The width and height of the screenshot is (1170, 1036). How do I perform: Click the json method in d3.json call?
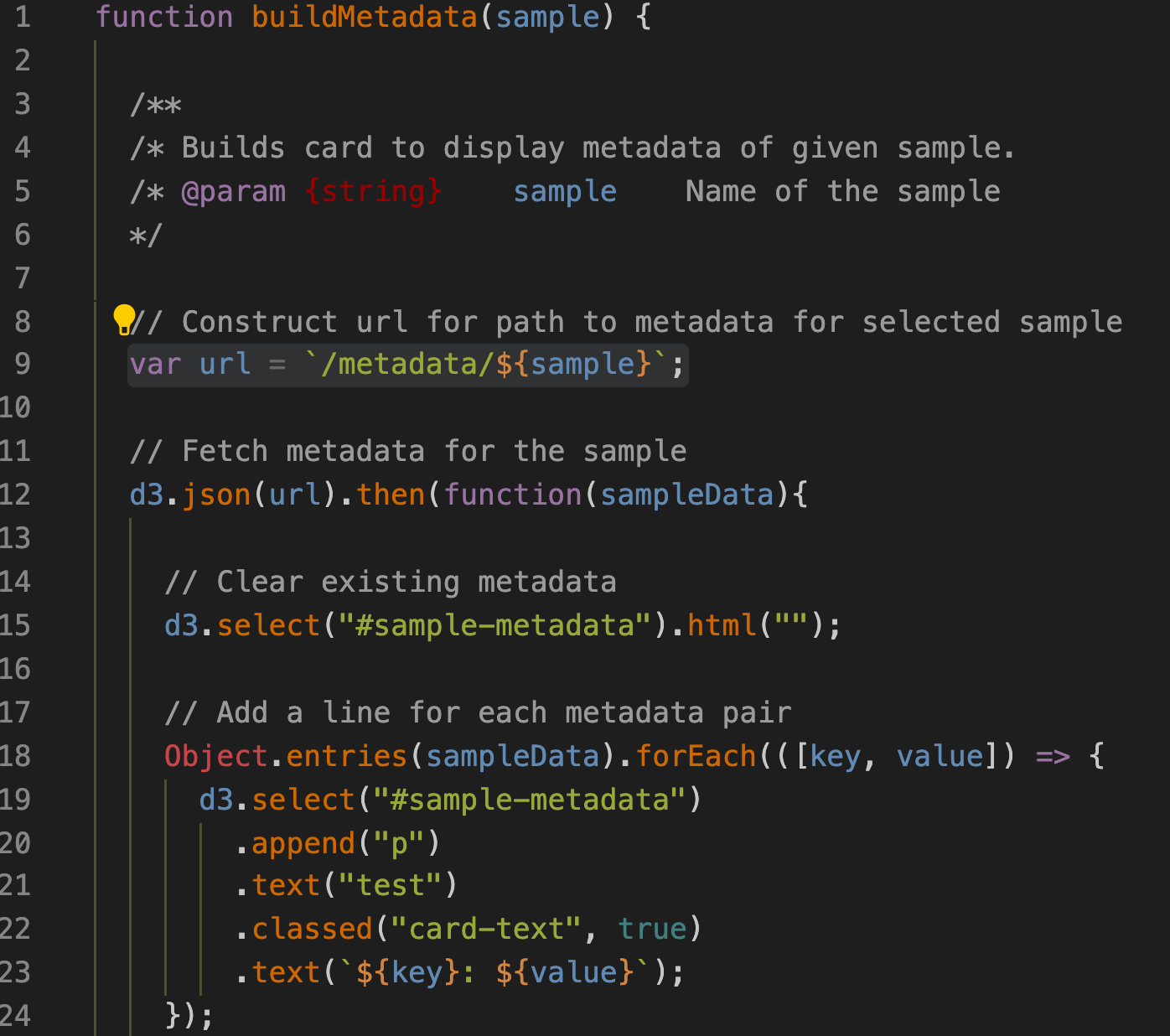[x=216, y=495]
